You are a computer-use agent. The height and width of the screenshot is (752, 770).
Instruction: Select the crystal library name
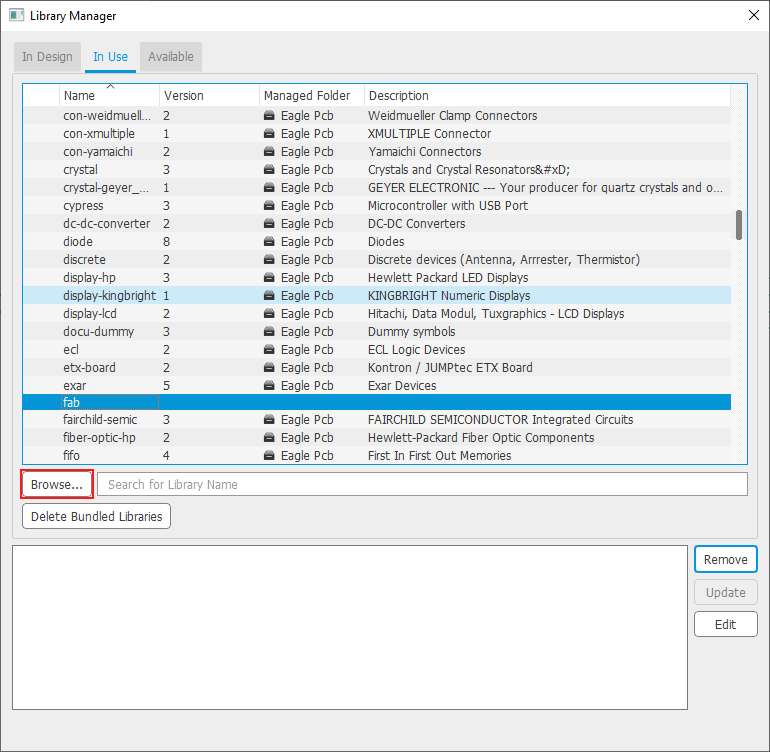tap(80, 169)
